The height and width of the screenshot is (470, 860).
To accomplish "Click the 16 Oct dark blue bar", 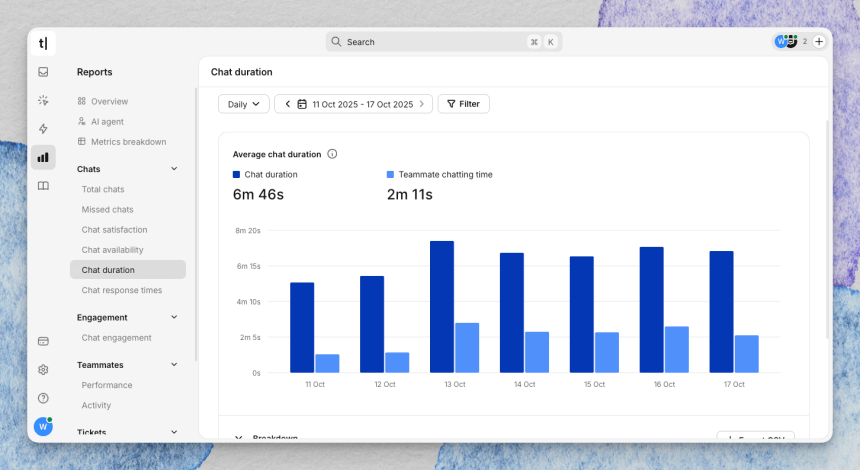I will click(x=652, y=310).
